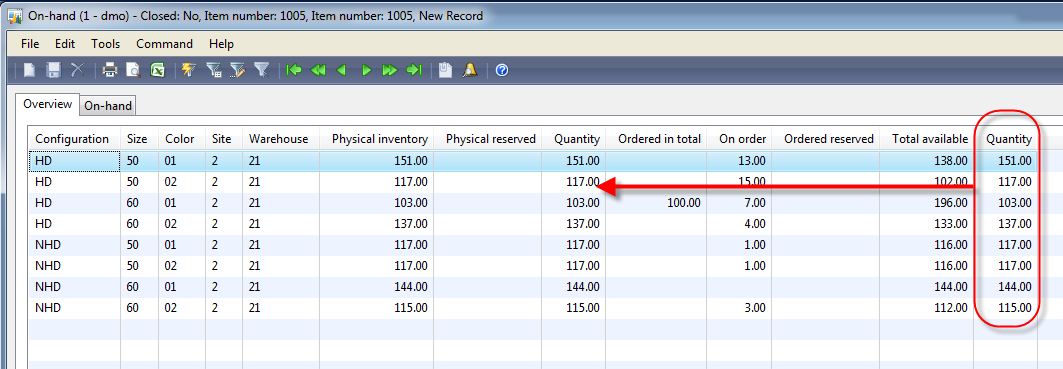The height and width of the screenshot is (369, 1063).
Task: Click the blue Help icon
Action: tap(502, 70)
